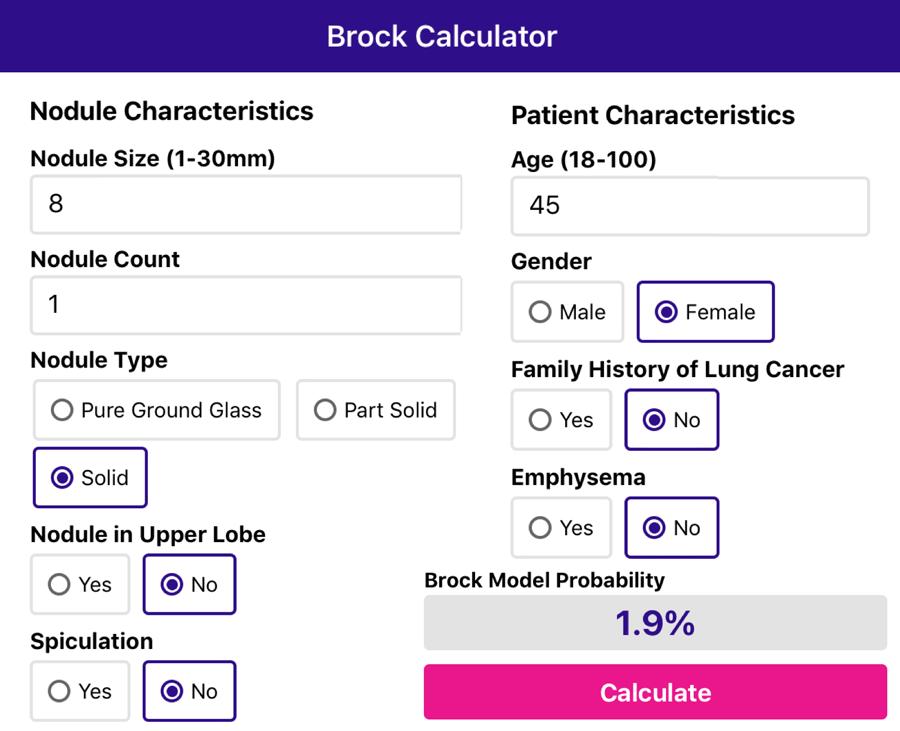900x731 pixels.
Task: Click the Patient Characteristics heading
Action: pos(653,115)
